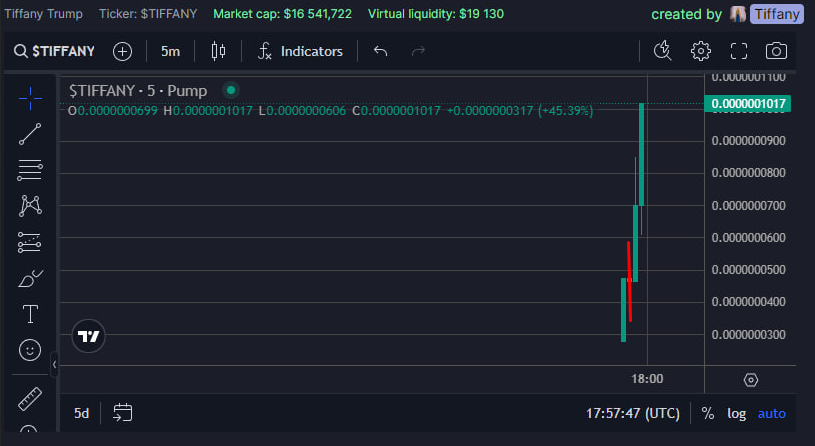Open chart settings gear
The image size is (815, 446).
(701, 51)
